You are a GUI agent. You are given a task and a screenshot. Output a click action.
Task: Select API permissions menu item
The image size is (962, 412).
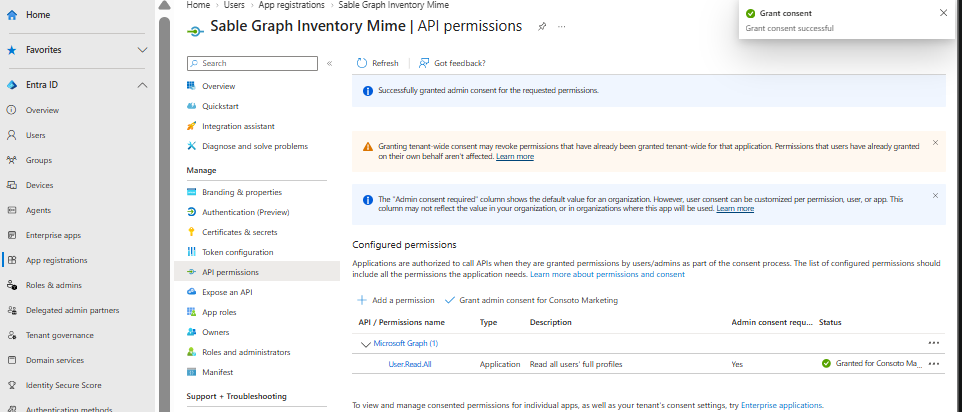tap(257, 272)
